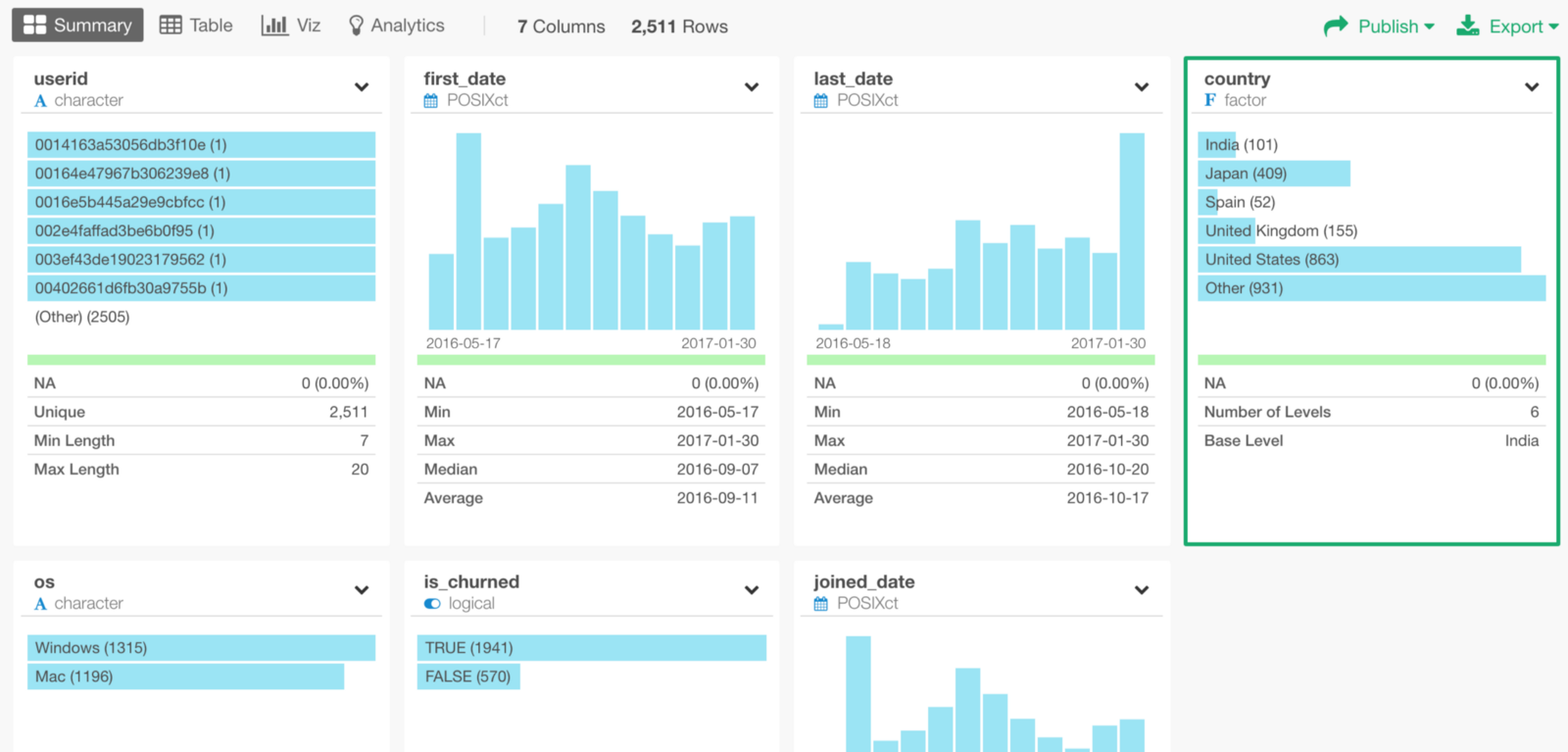
Task: Expand the os column menu chevron
Action: tap(362, 590)
